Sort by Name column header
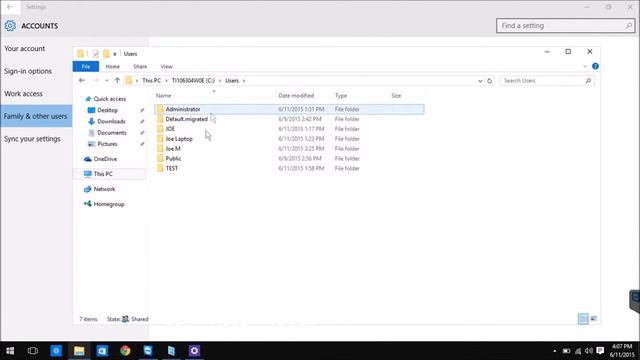Viewport: 640px width, 360px height. coord(163,96)
